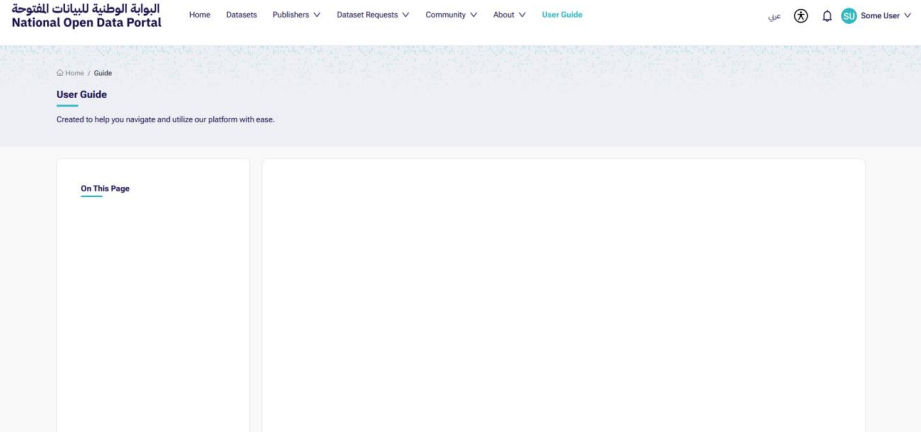Click the chevron arrow beside Publishers
This screenshot has height=432, width=921.
pos(317,15)
